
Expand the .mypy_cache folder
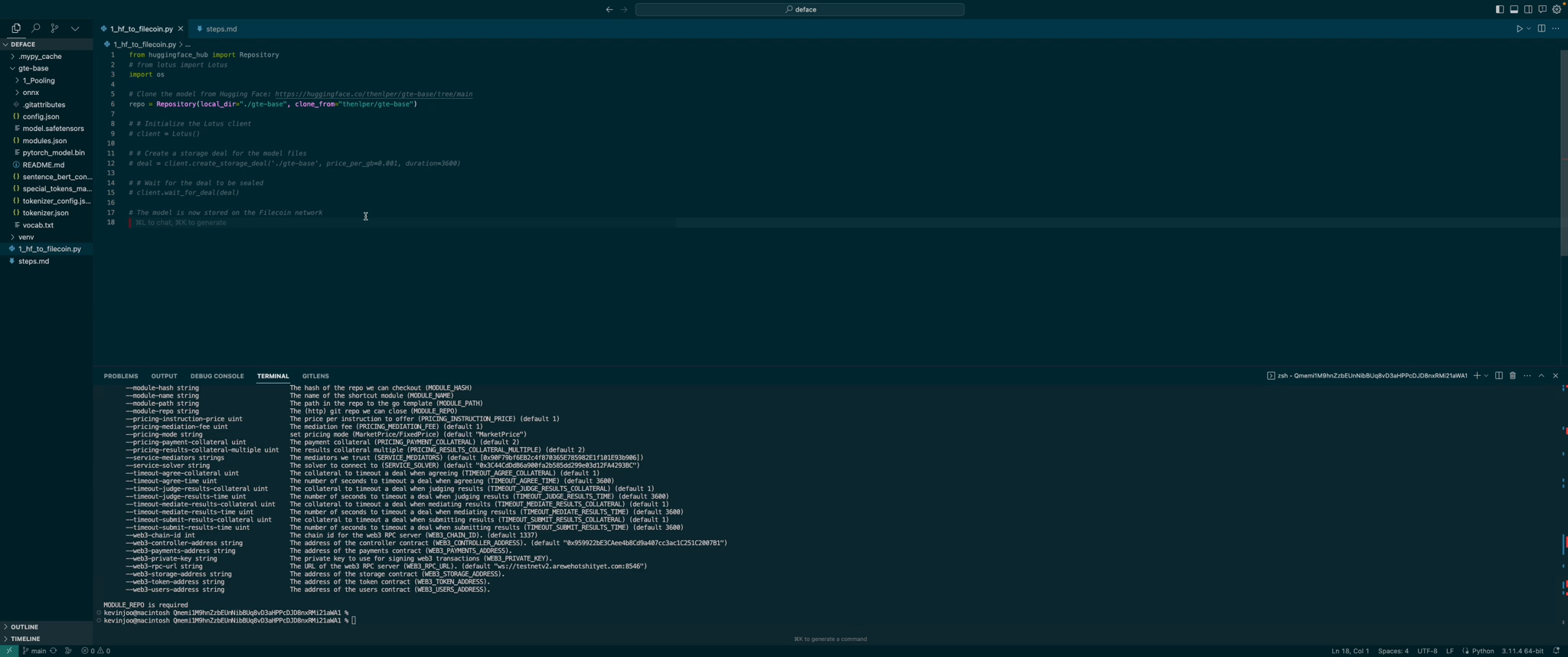click(46, 57)
